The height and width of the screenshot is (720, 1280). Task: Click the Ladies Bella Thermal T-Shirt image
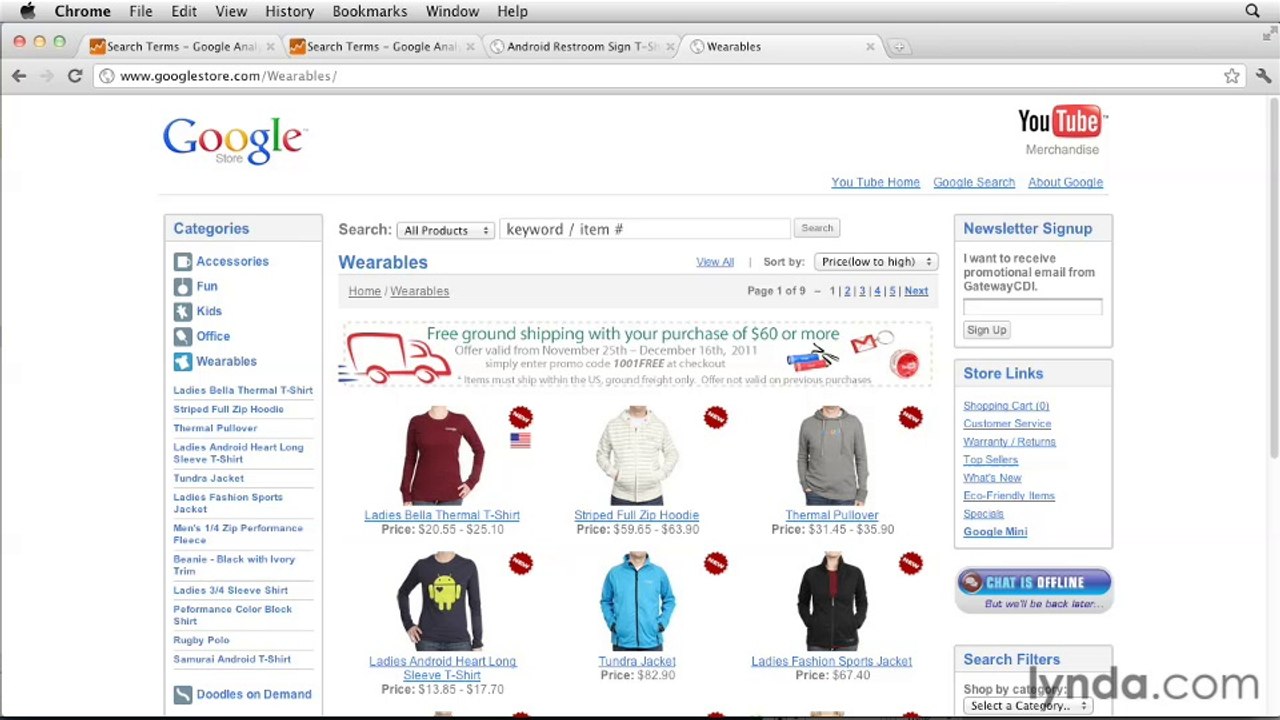(x=441, y=455)
